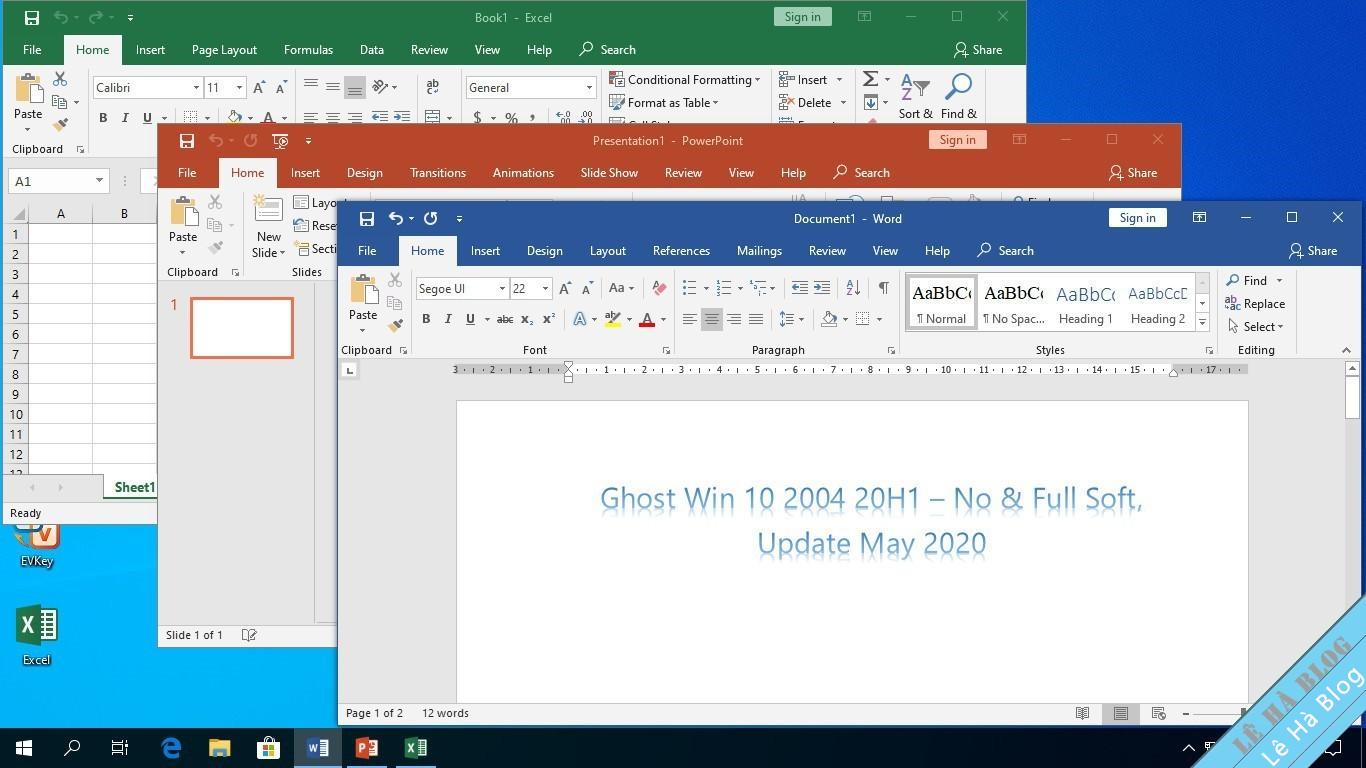Viewport: 1366px width, 768px height.
Task: Sort text using the A-Z icon in Word
Action: click(x=853, y=288)
